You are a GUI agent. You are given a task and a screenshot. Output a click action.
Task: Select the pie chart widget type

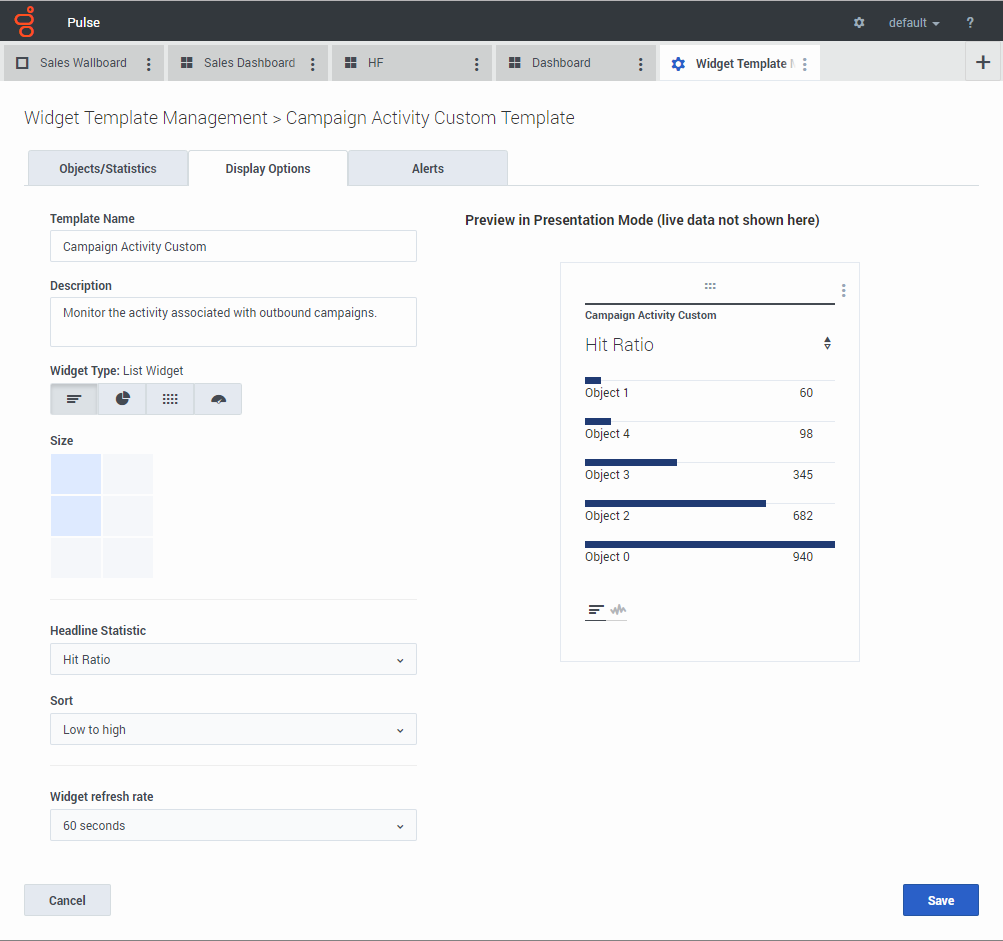click(122, 399)
